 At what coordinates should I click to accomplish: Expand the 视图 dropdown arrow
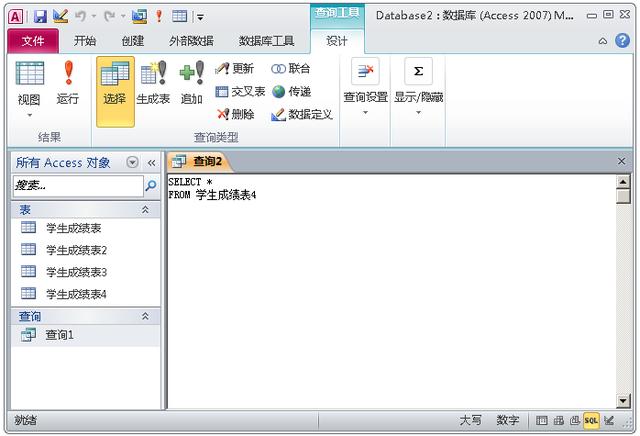[x=29, y=116]
